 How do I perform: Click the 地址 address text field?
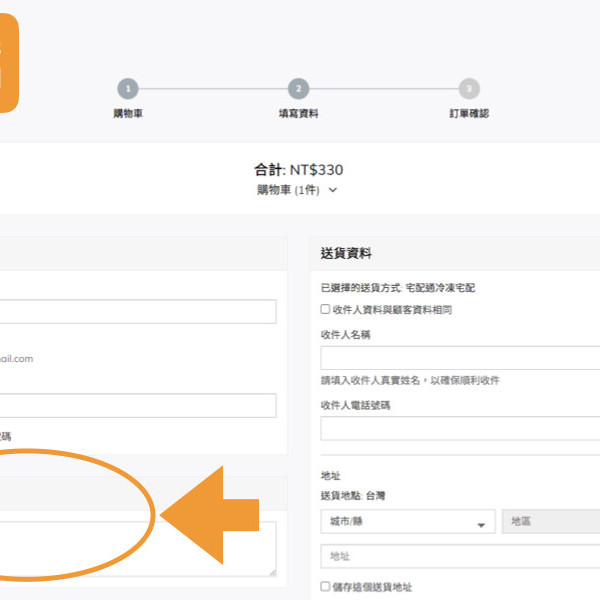point(460,556)
